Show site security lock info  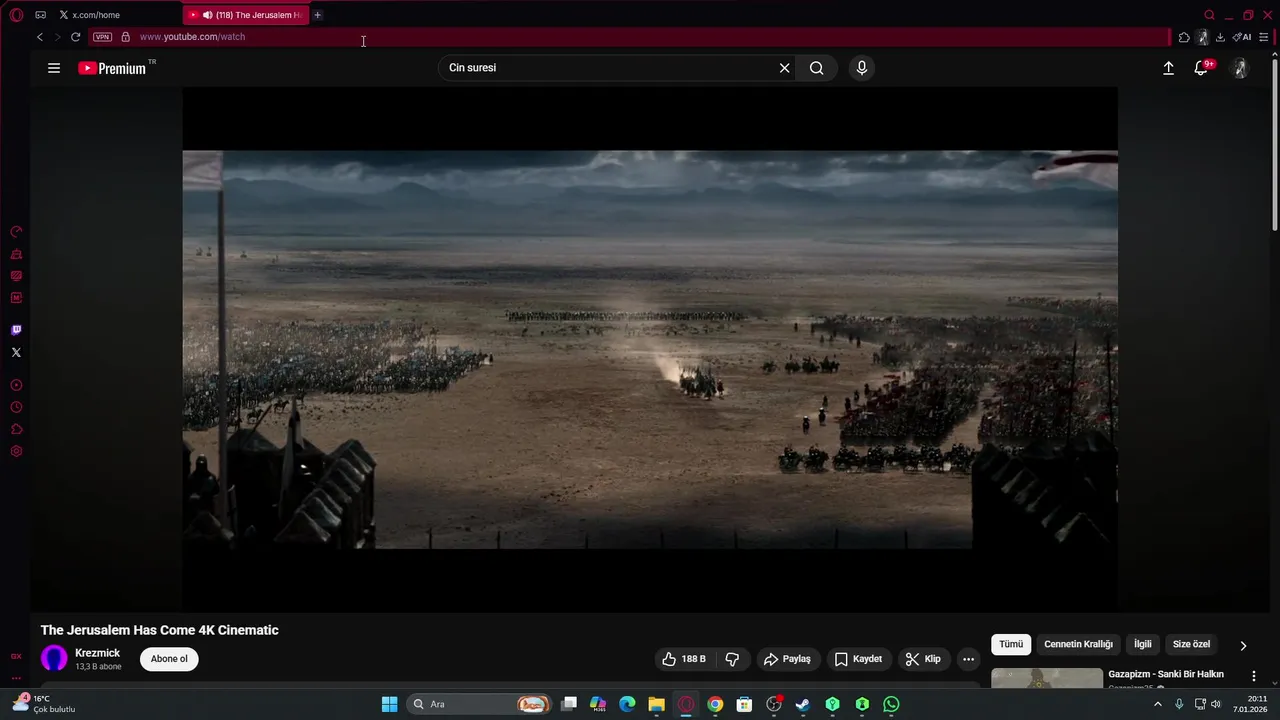pyautogui.click(x=125, y=37)
